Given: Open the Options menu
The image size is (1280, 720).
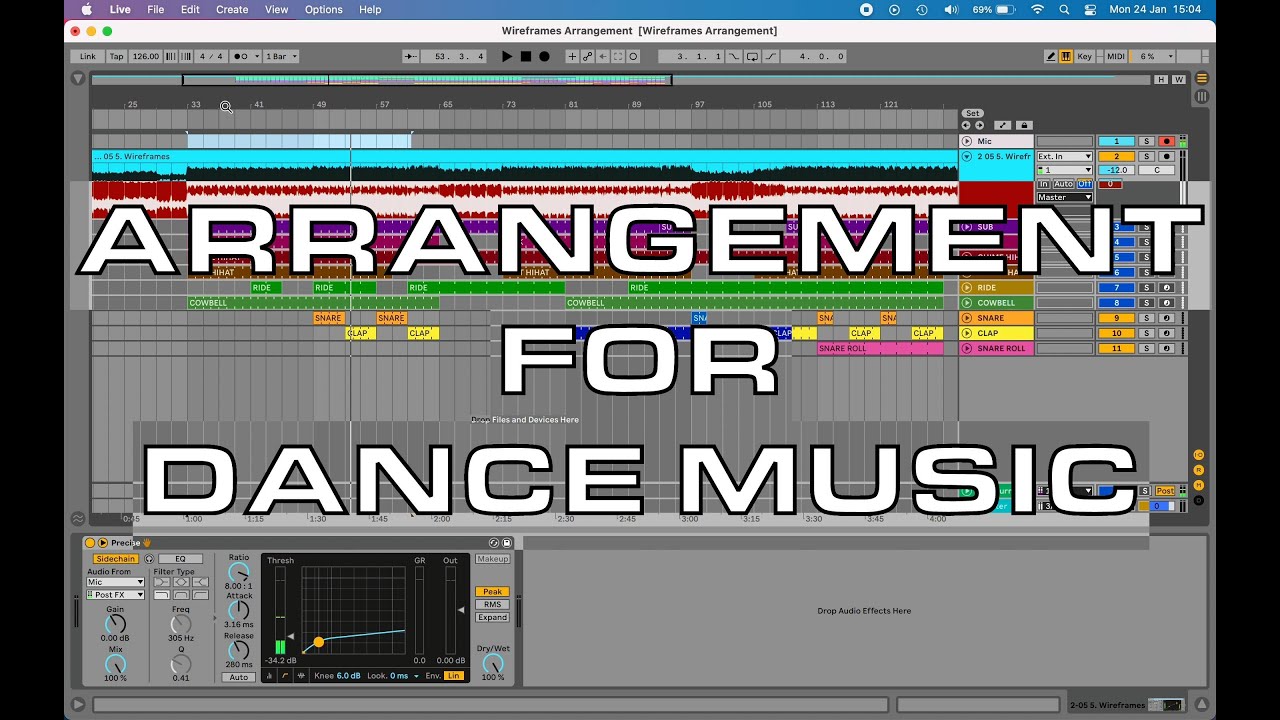Looking at the screenshot, I should (324, 10).
